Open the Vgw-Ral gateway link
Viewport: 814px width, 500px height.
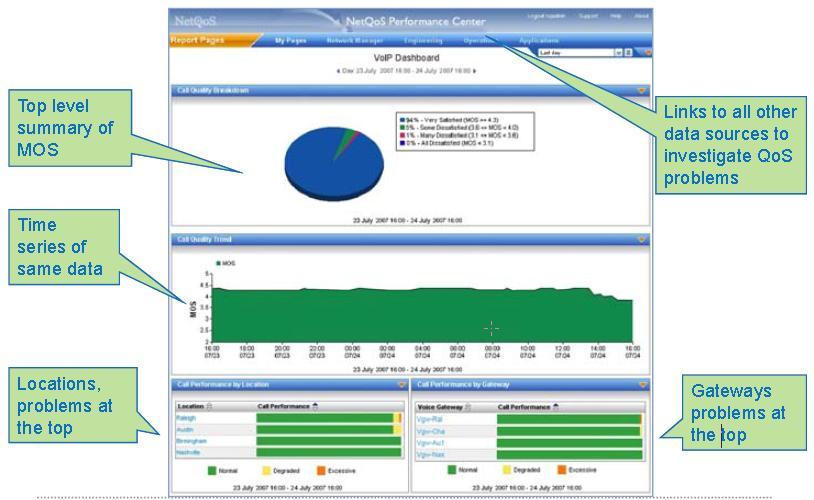[429, 420]
